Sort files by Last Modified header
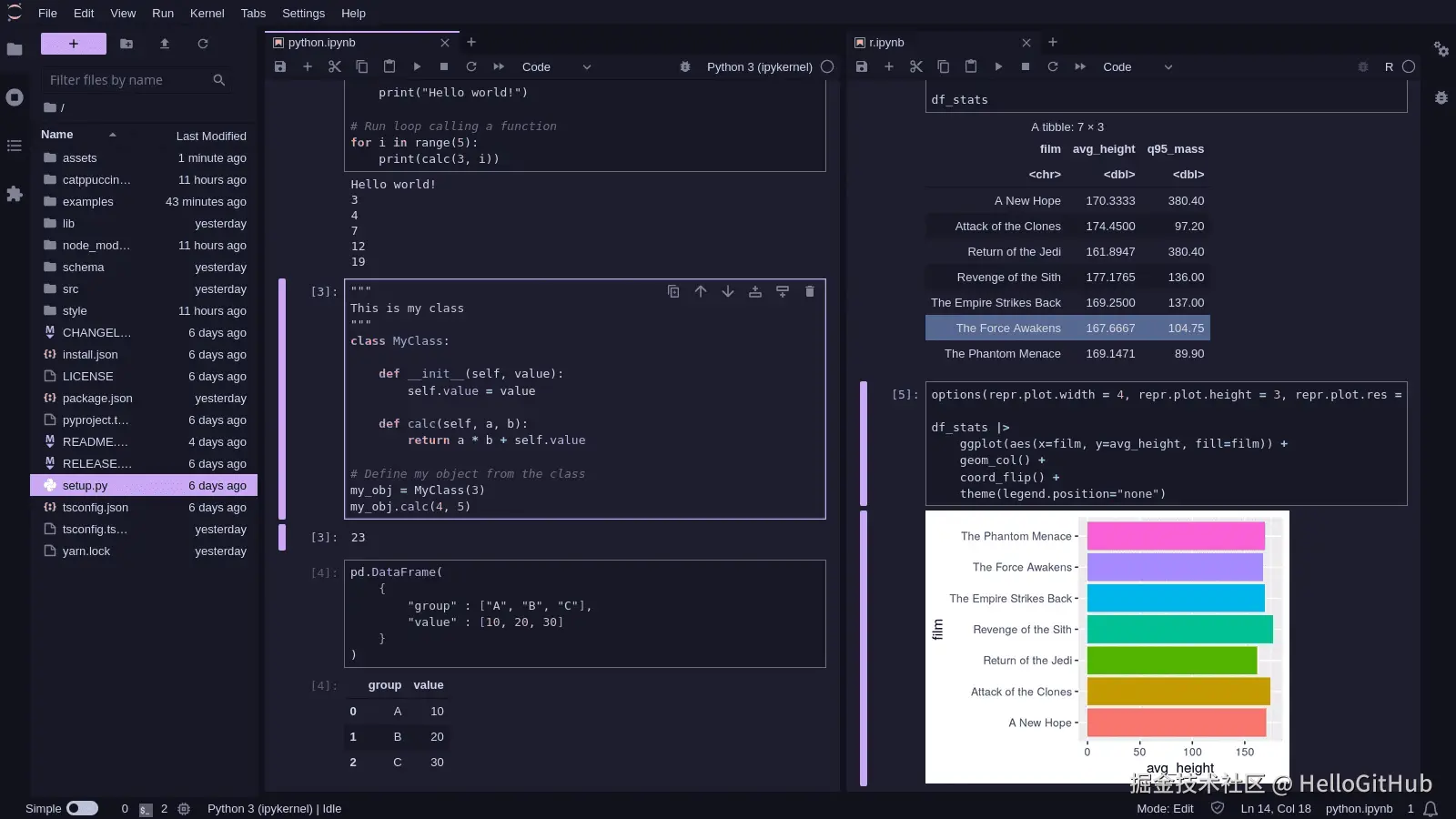The height and width of the screenshot is (819, 1456). click(x=211, y=136)
